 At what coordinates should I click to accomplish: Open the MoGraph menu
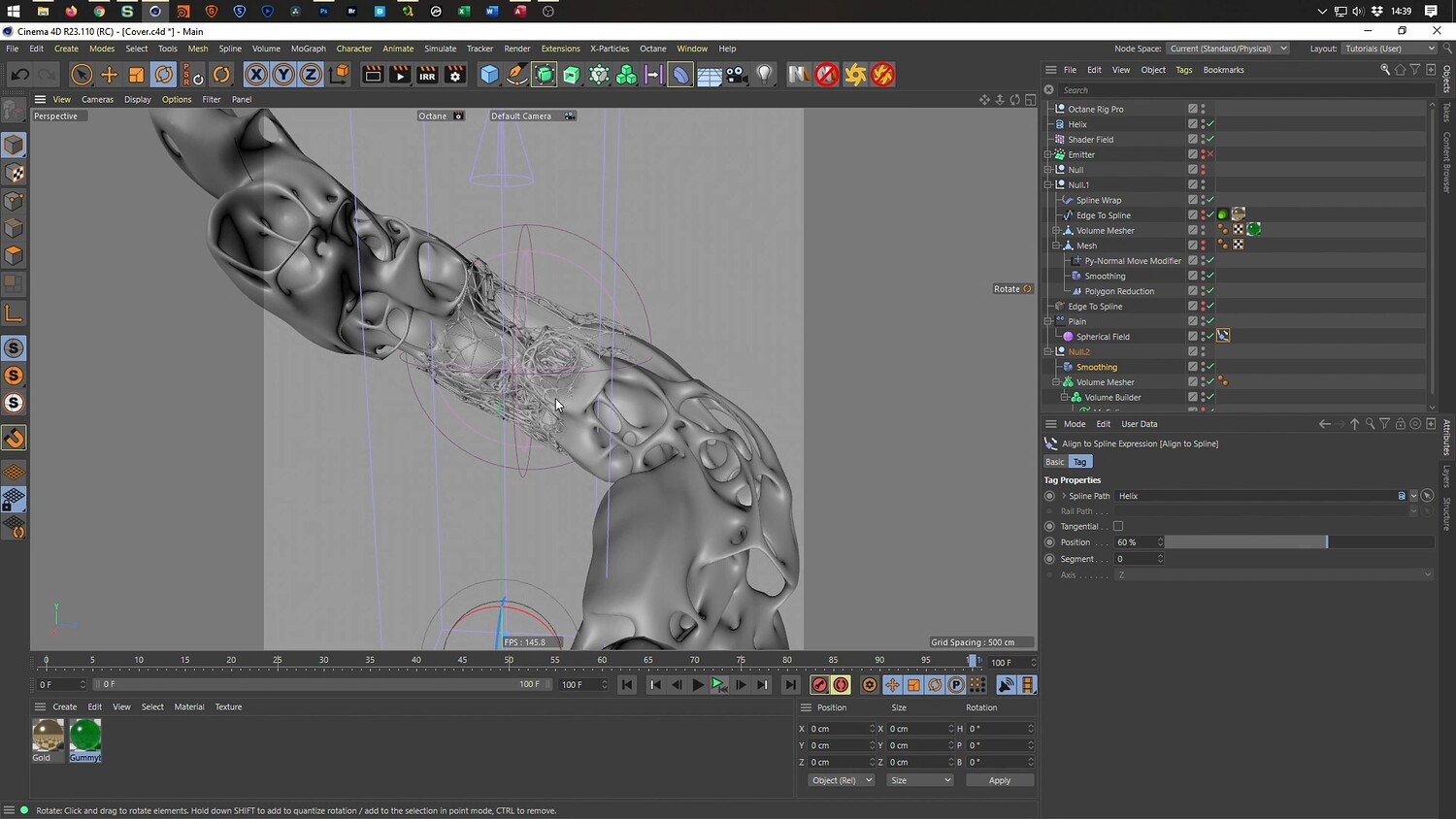click(308, 49)
